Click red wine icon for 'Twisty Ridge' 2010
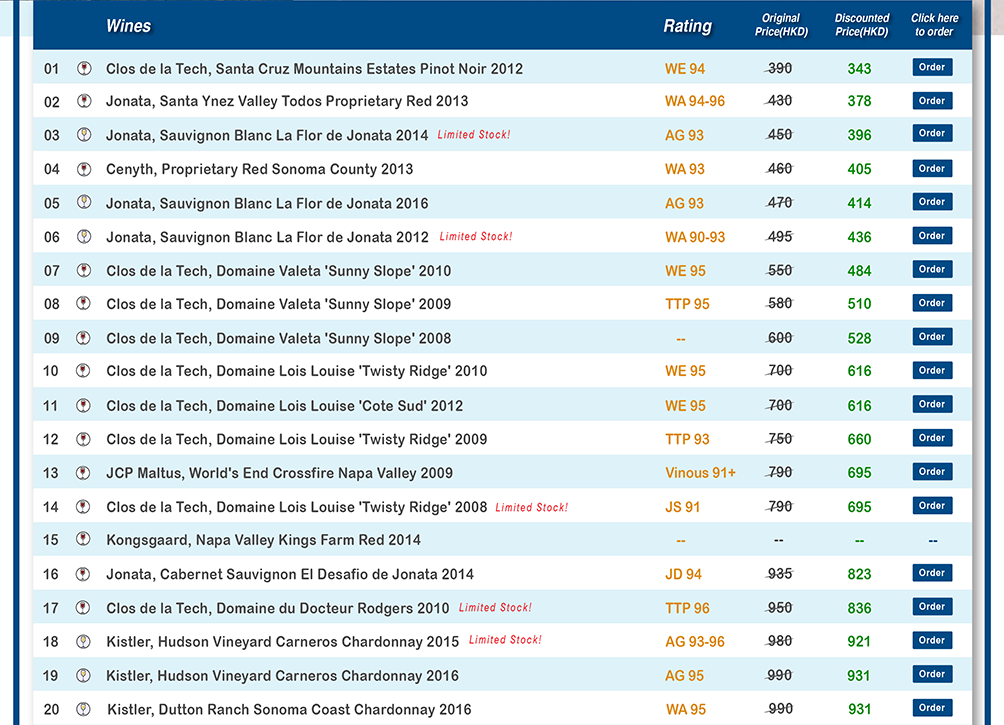Viewport: 1004px width, 725px height. tap(83, 370)
